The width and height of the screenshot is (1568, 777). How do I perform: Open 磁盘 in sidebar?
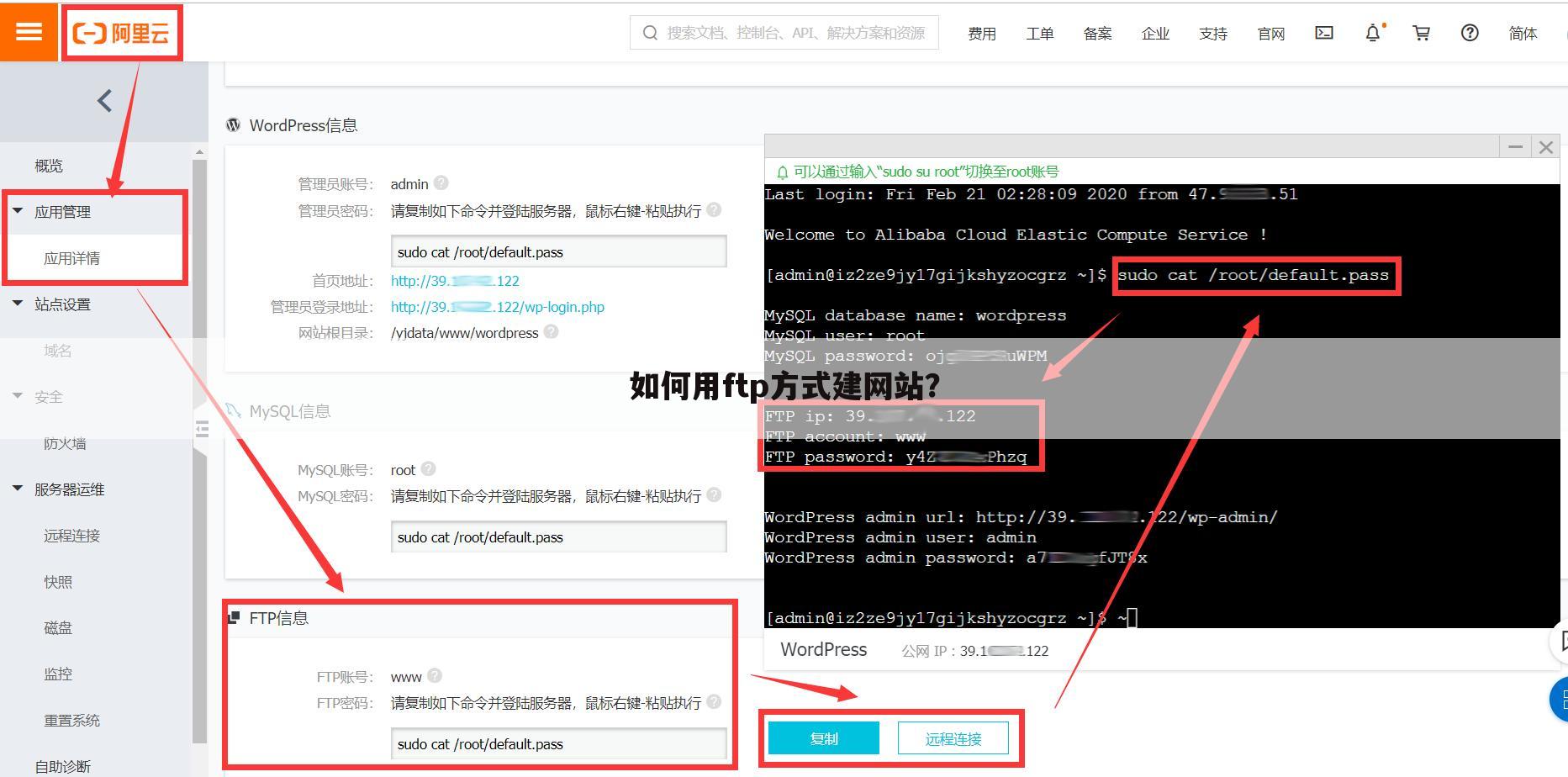pyautogui.click(x=58, y=628)
